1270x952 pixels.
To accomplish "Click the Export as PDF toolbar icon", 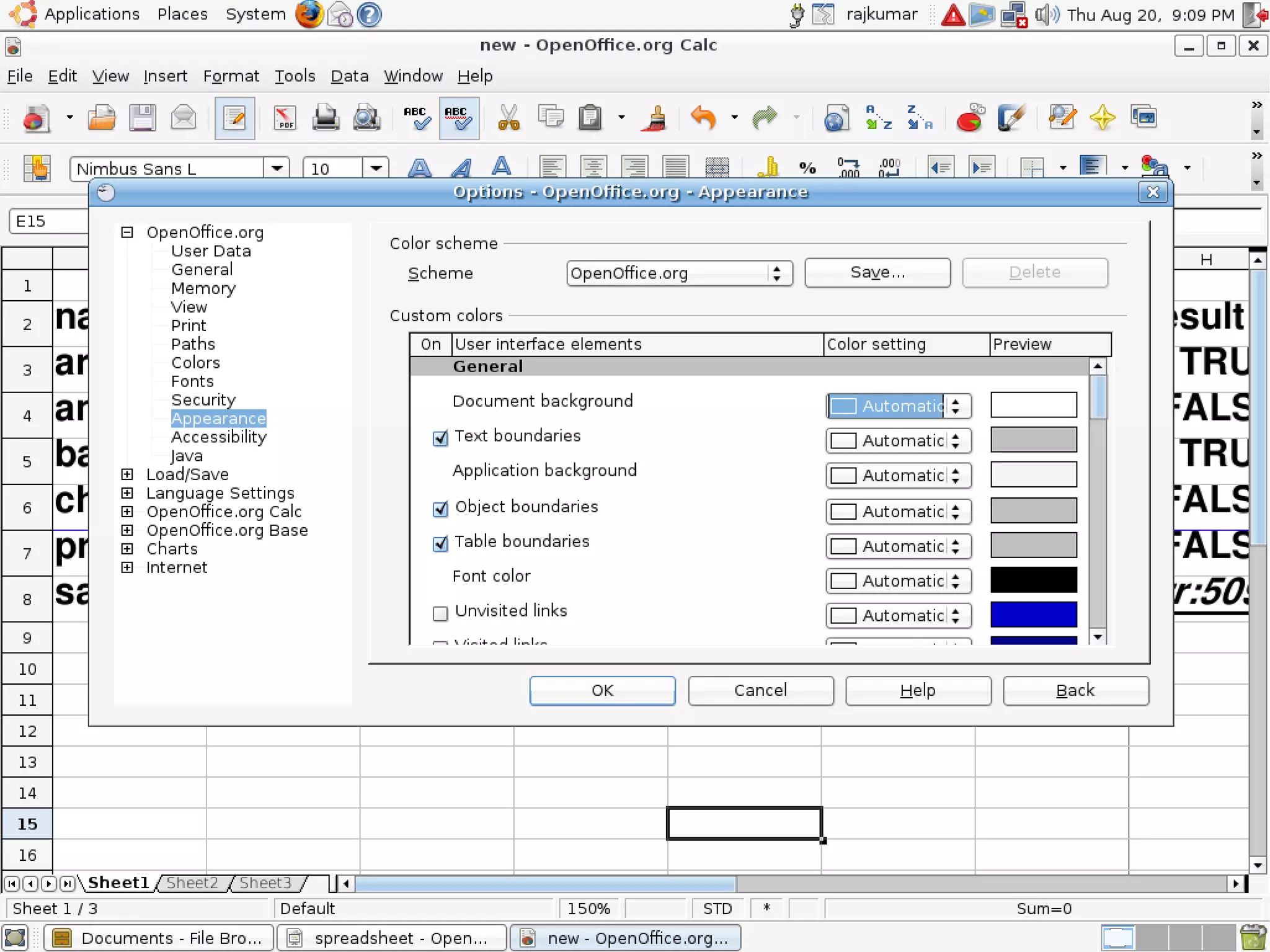I will tap(285, 117).
